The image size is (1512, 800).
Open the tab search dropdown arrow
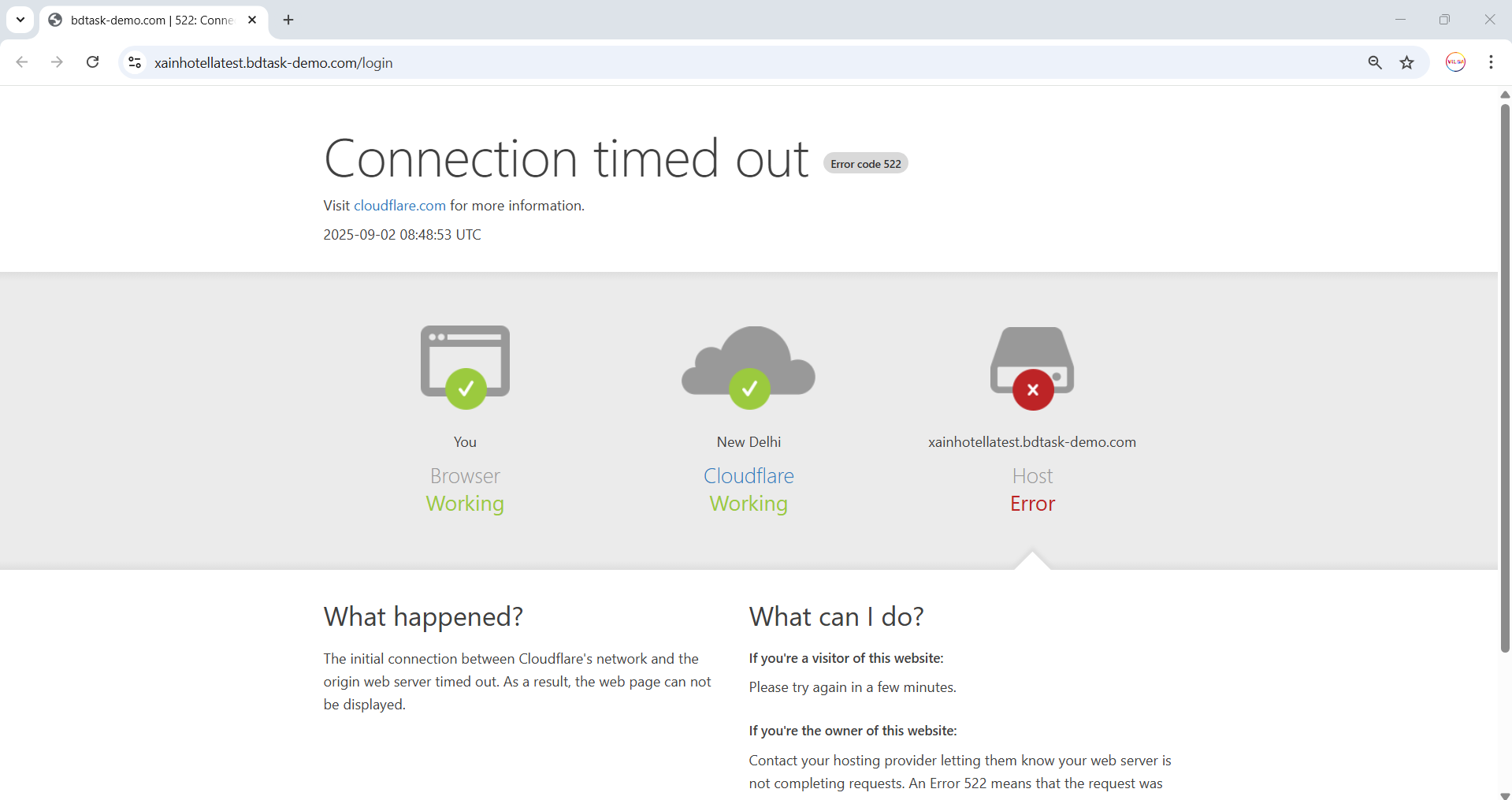coord(20,20)
